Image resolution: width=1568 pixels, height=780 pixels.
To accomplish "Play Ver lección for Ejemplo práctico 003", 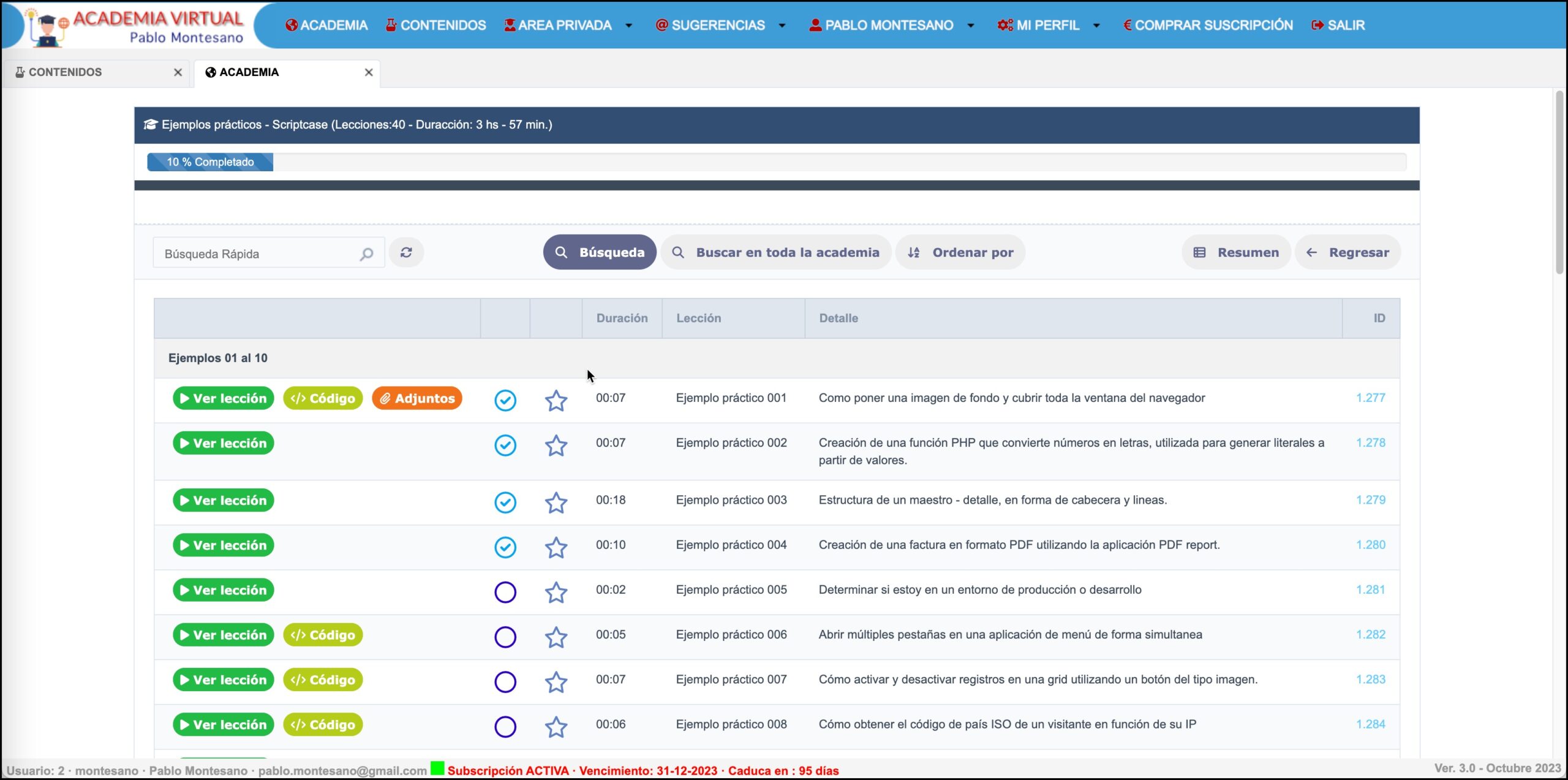I will pos(224,501).
